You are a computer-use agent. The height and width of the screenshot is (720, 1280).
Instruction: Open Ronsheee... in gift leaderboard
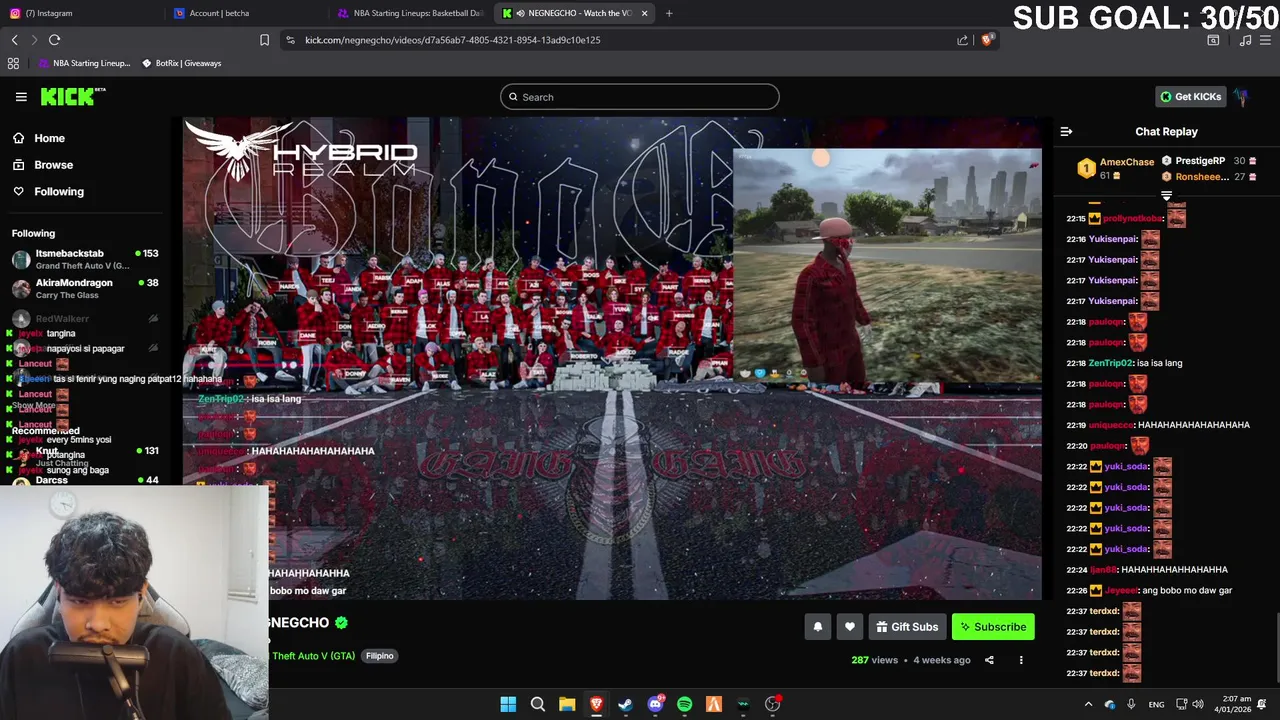[x=1202, y=177]
